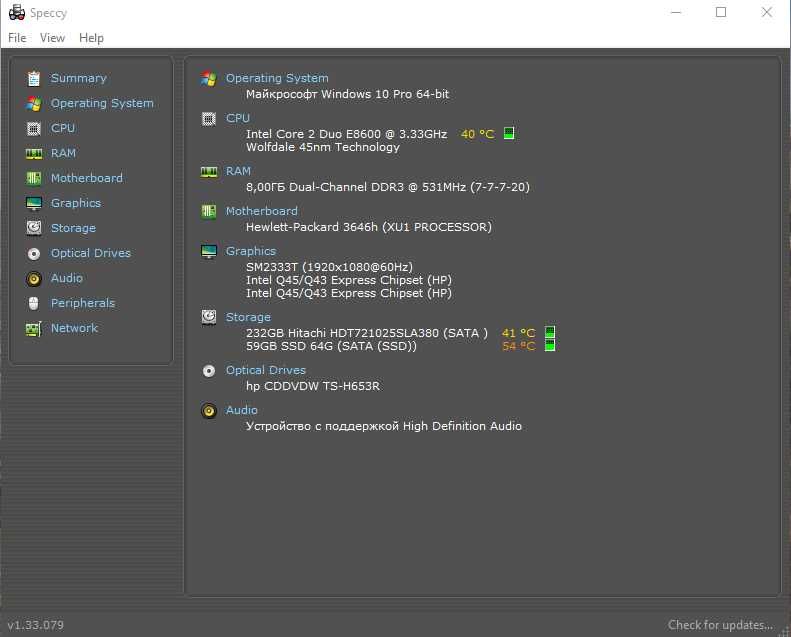Click the Windows flag icon in summary panel
The image size is (791, 637).
[x=208, y=78]
